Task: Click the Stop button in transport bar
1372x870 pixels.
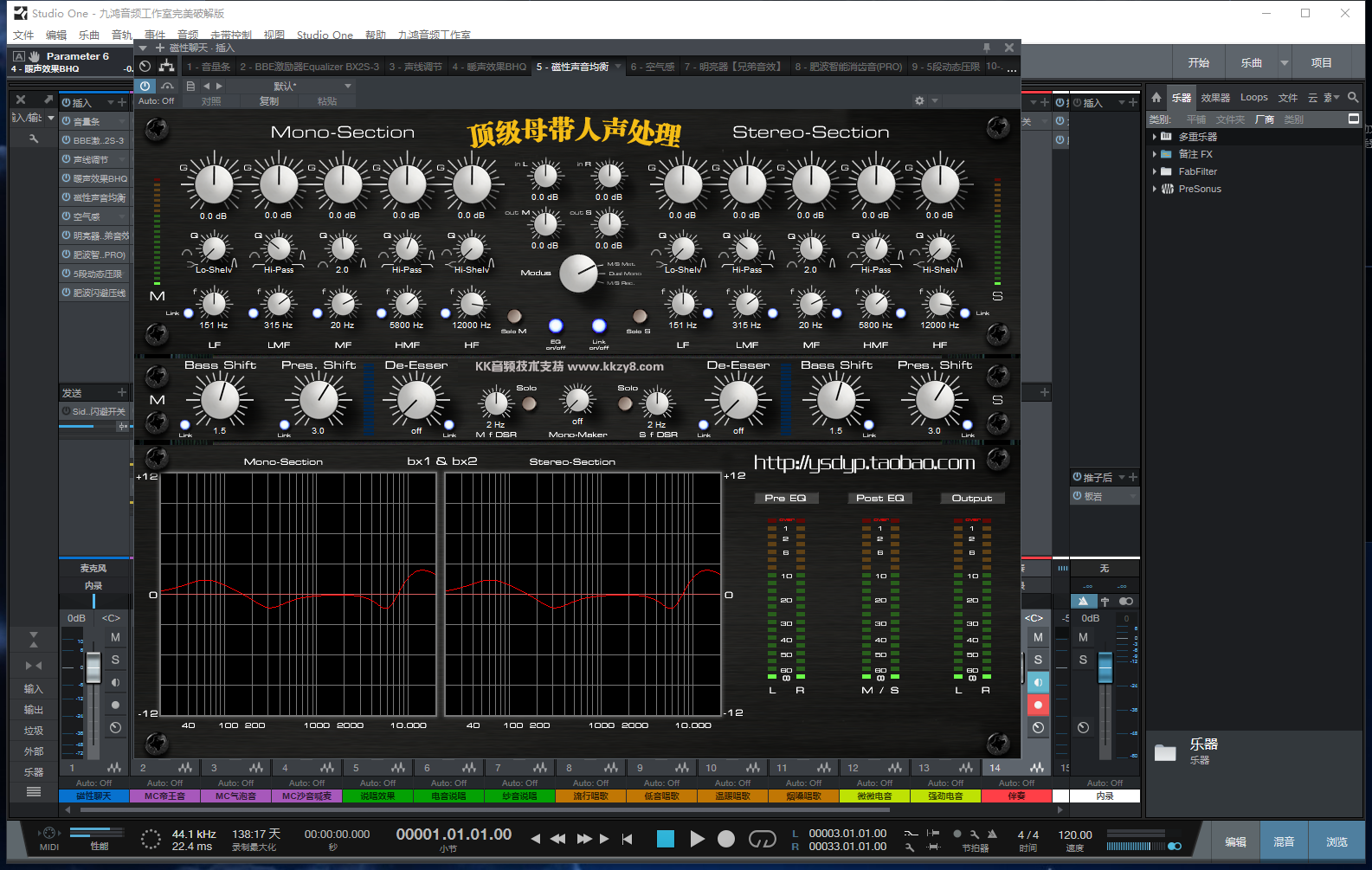Action: tap(665, 838)
